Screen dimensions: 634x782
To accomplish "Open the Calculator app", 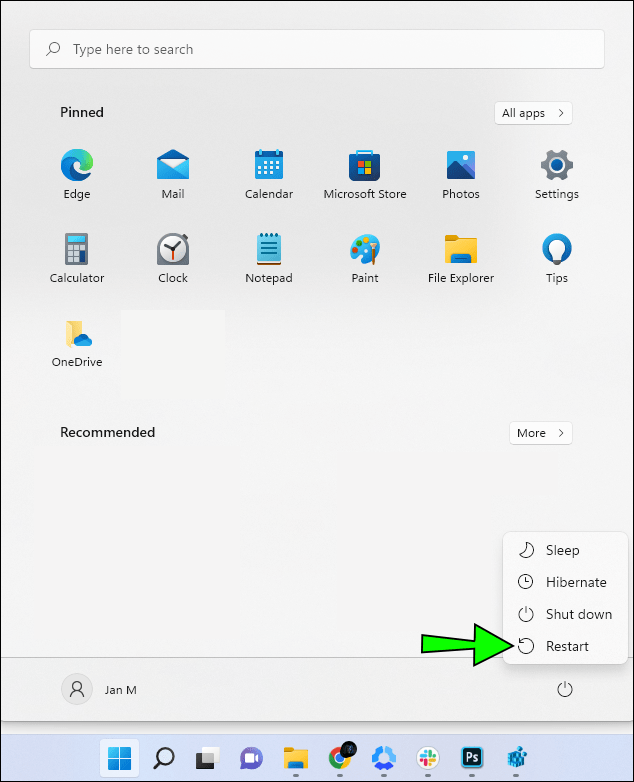I will click(77, 258).
